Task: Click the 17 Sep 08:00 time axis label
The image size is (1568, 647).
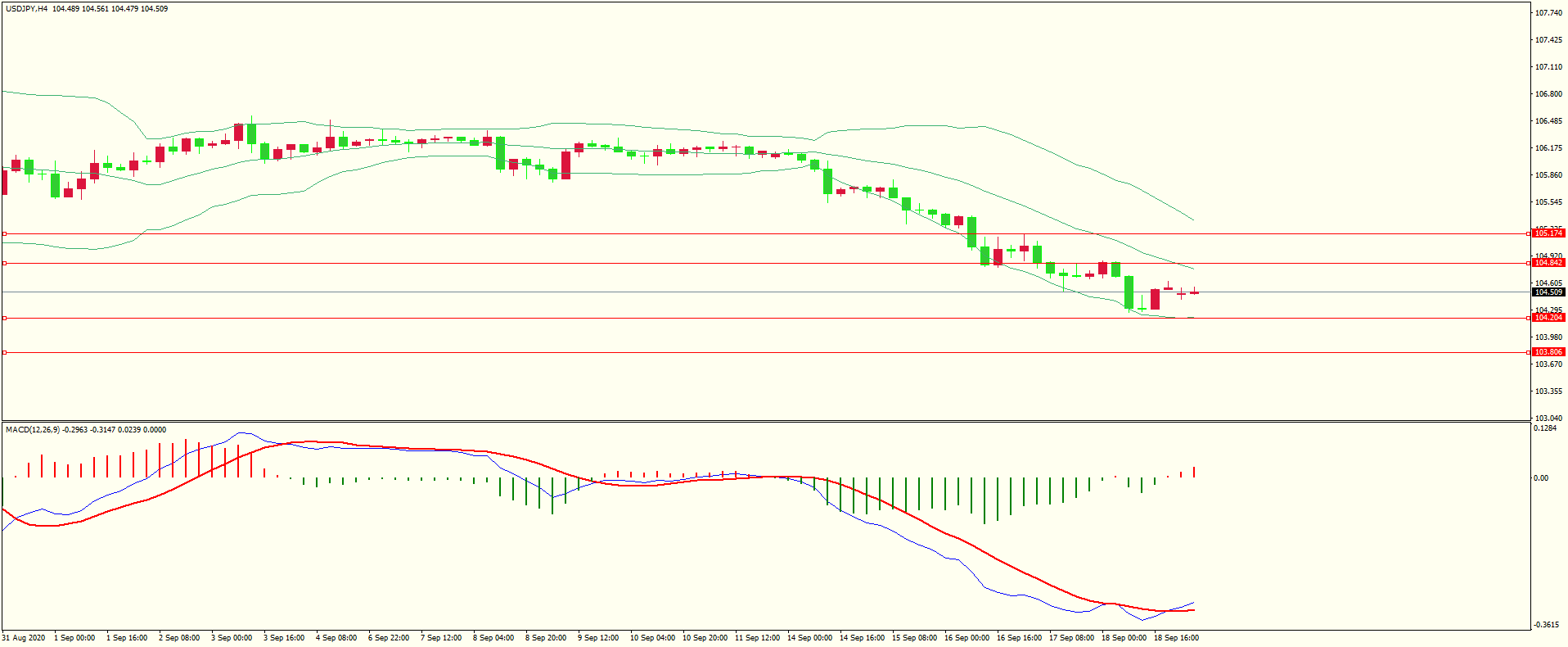Action: [1072, 638]
